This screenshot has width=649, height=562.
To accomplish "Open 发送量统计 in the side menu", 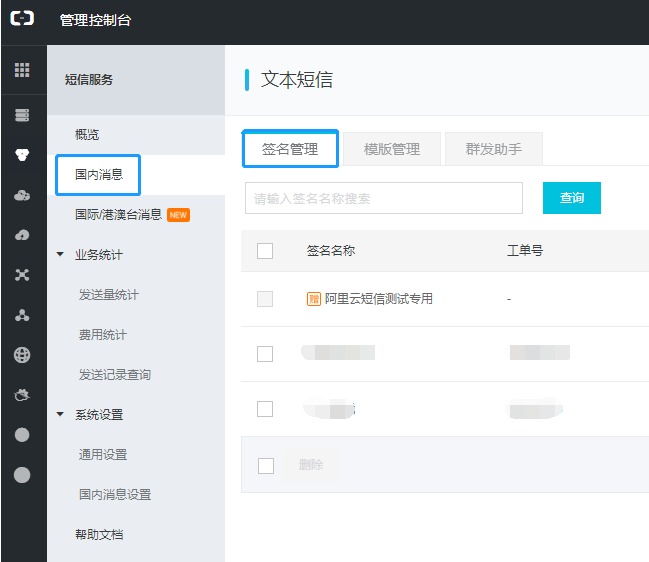I will click(108, 295).
